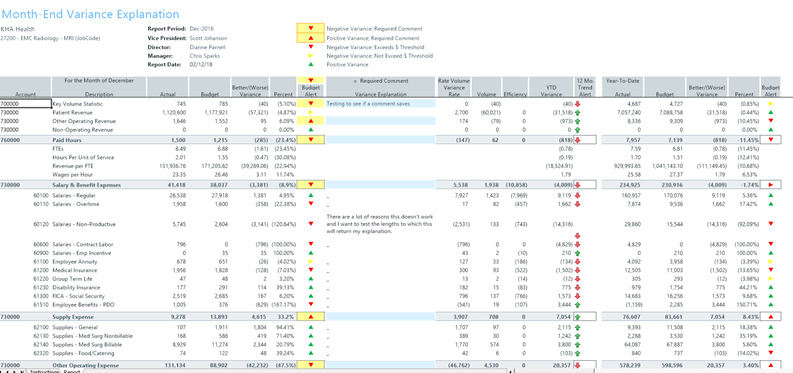Click Supply Expense green up alert icon
793x373 pixels.
pos(311,316)
